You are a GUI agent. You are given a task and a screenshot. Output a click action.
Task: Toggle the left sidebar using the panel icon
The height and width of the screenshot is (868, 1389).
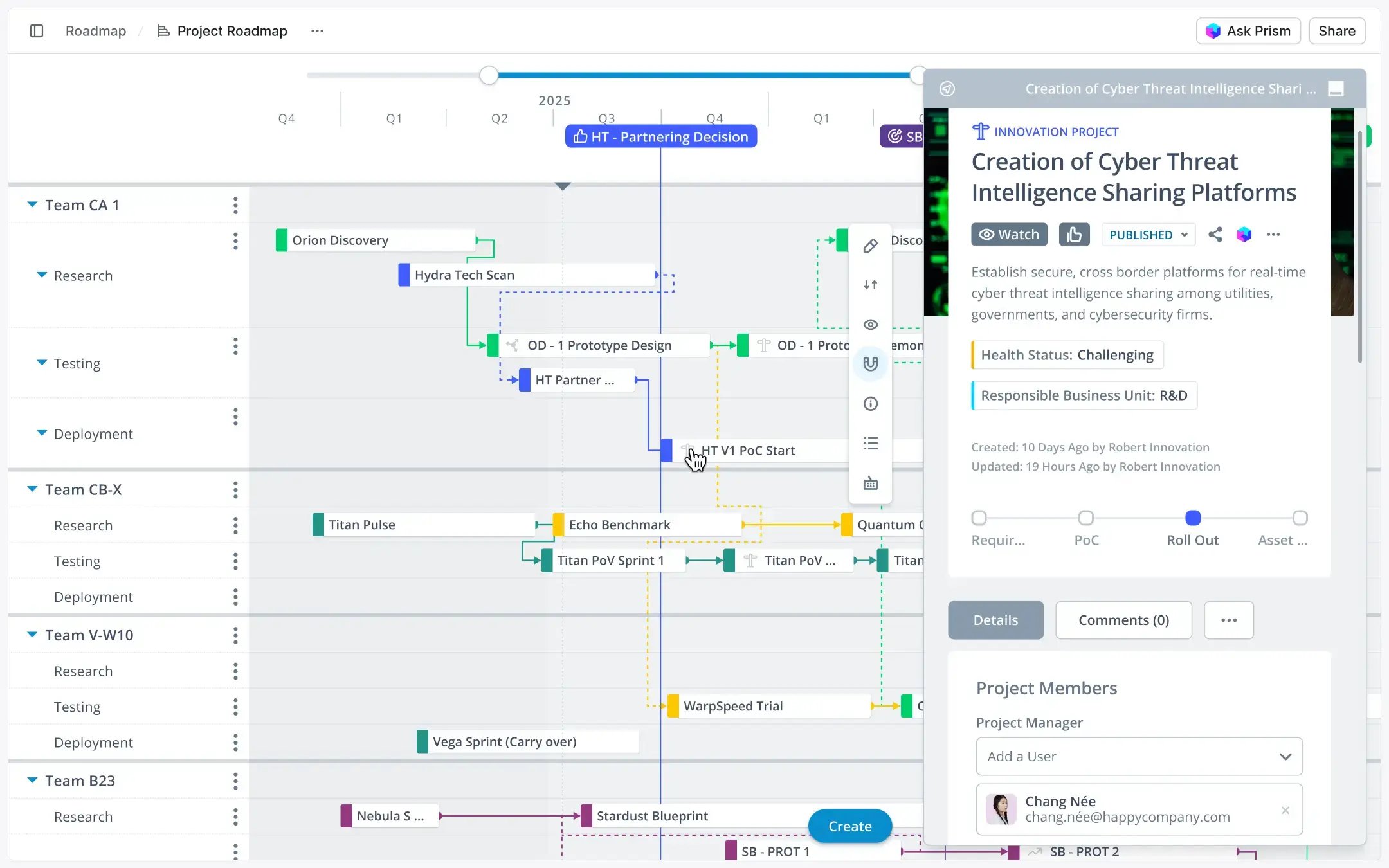tap(37, 30)
